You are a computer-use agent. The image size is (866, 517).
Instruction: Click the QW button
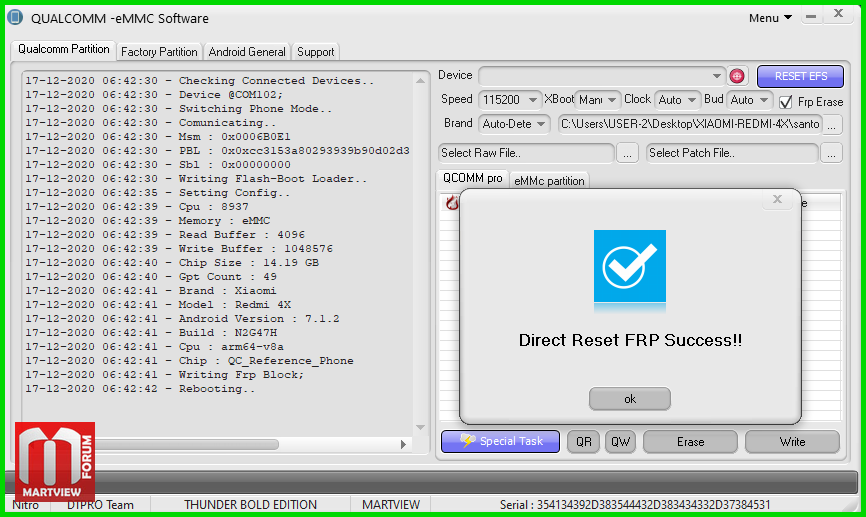(x=620, y=442)
